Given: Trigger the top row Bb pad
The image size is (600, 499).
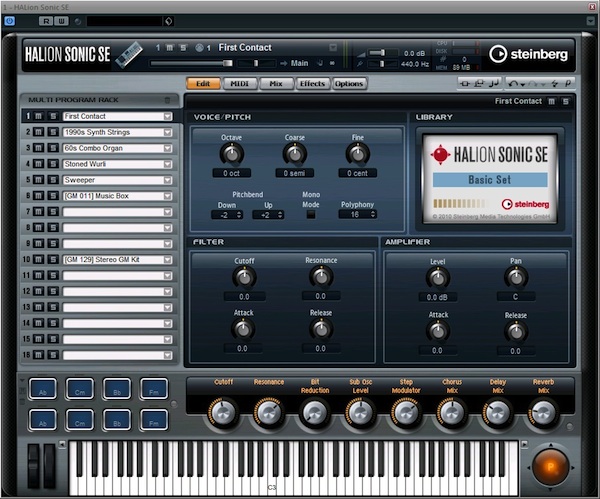Looking at the screenshot, I should pyautogui.click(x=117, y=389).
